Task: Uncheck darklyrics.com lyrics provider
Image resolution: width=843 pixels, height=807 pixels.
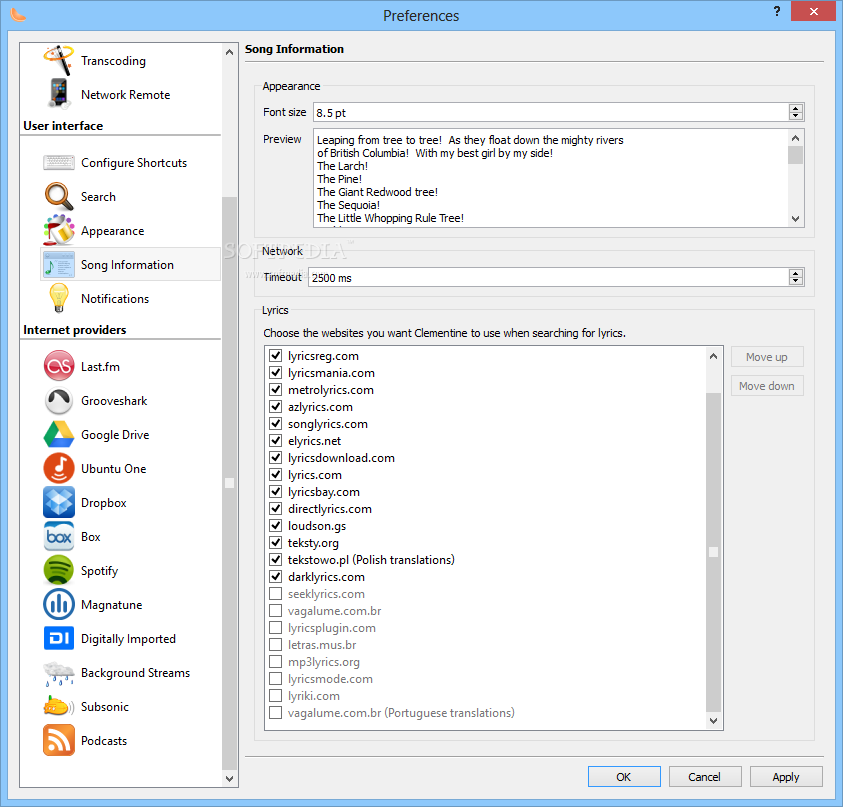Action: 275,576
